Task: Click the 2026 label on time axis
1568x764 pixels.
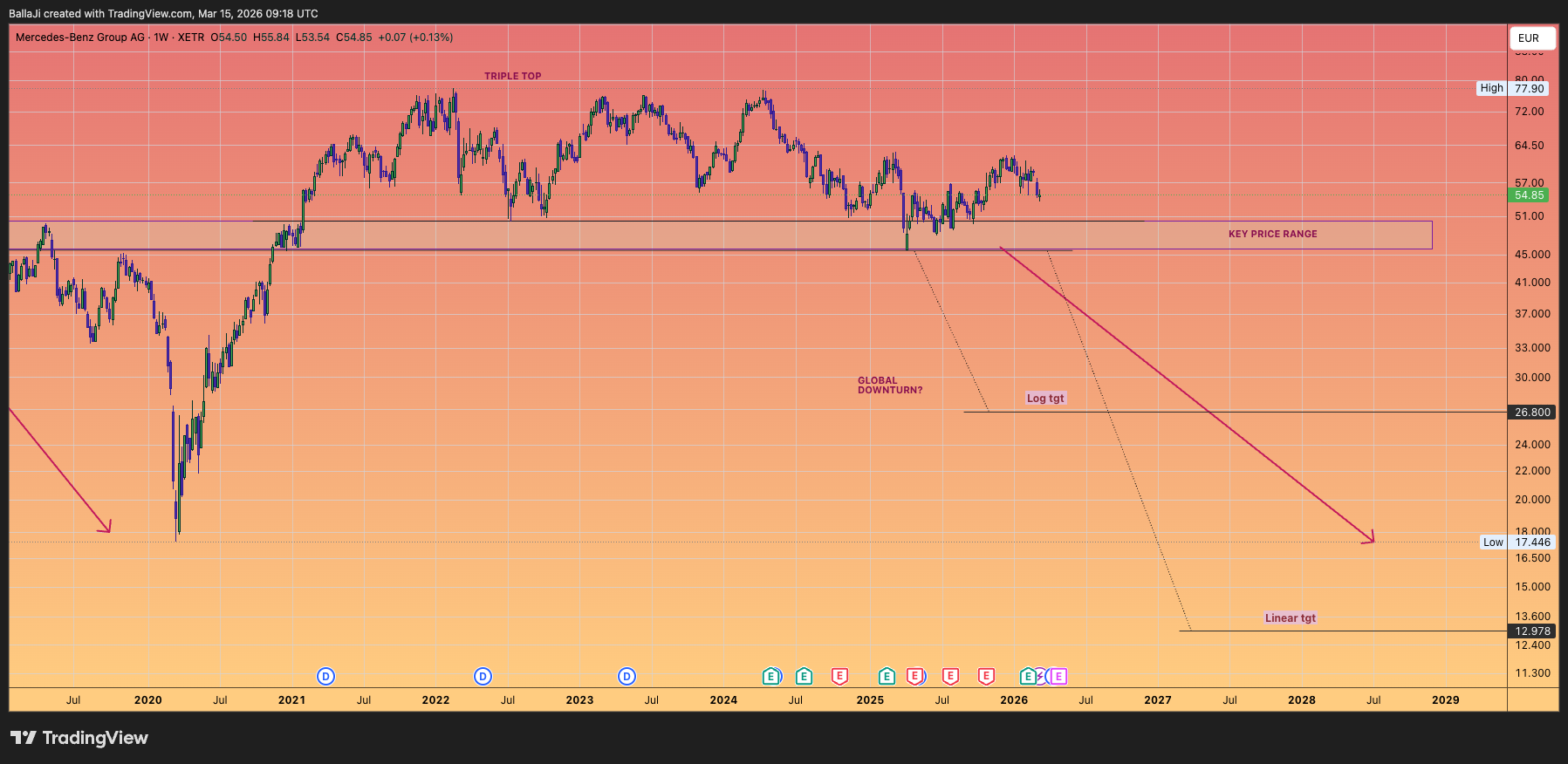Action: point(1014,699)
